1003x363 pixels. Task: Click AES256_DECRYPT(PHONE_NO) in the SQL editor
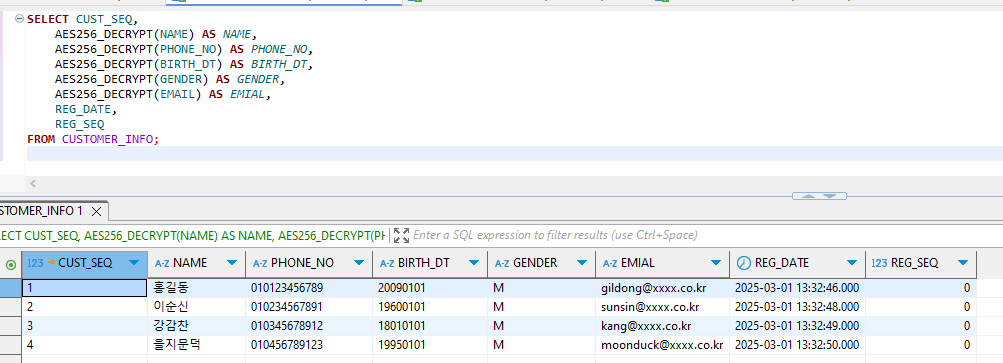[x=139, y=49]
